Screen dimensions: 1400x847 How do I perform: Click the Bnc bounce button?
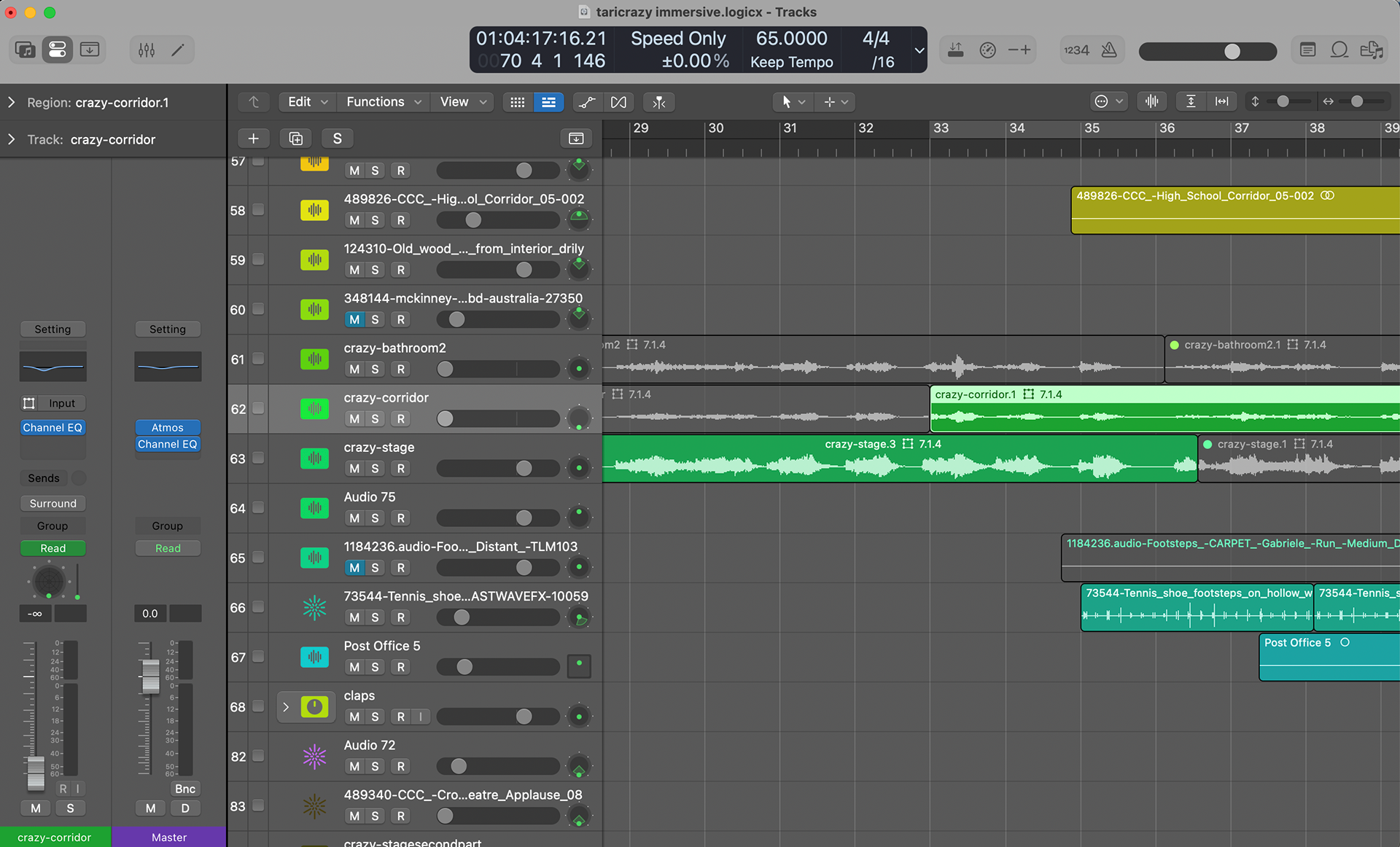click(184, 789)
